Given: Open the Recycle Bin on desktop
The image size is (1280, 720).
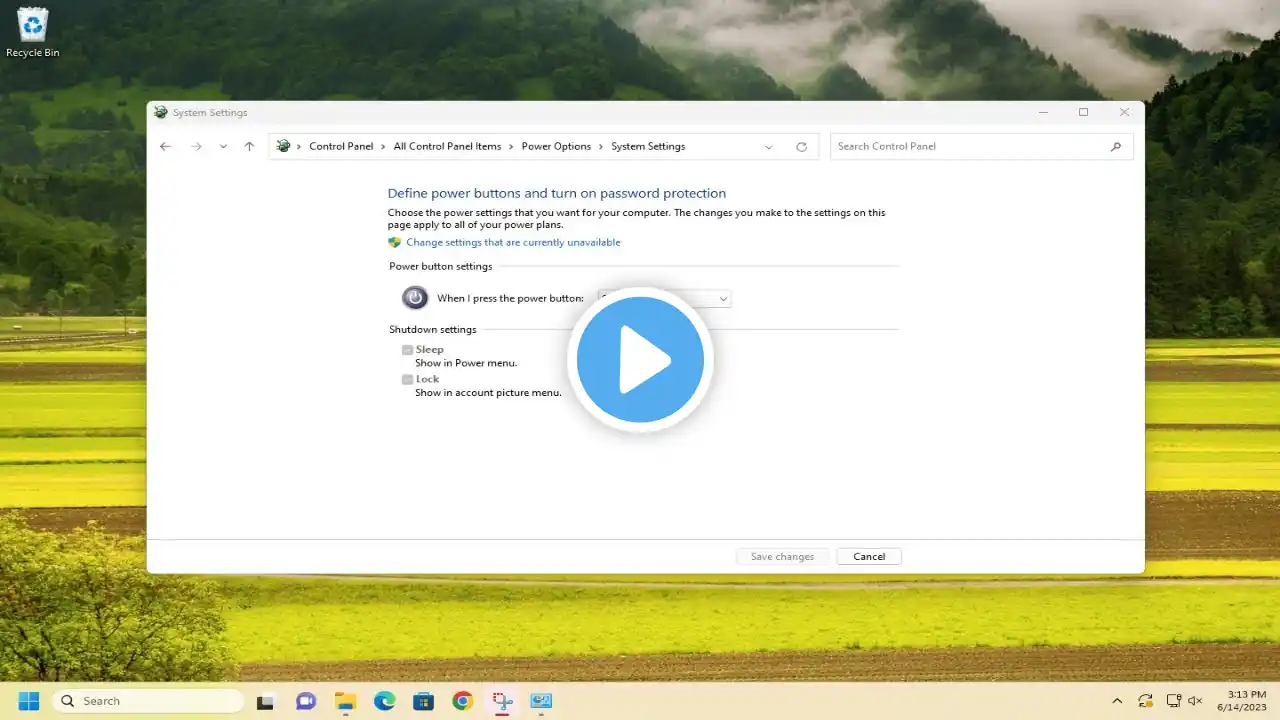Looking at the screenshot, I should pos(32,30).
